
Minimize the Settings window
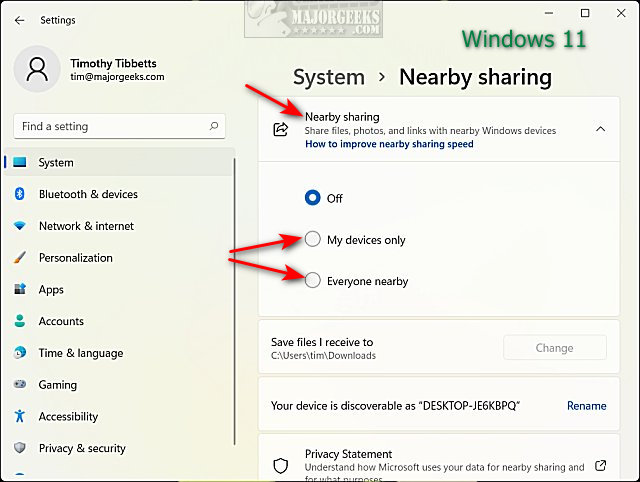click(x=549, y=13)
